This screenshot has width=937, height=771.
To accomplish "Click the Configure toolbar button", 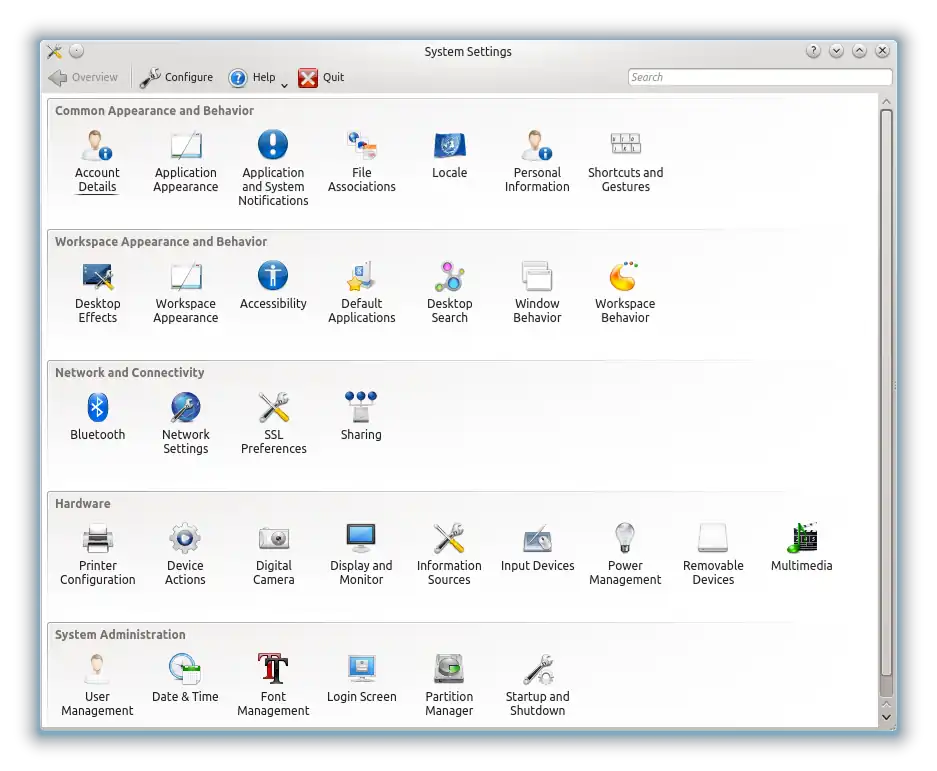I will tap(176, 77).
